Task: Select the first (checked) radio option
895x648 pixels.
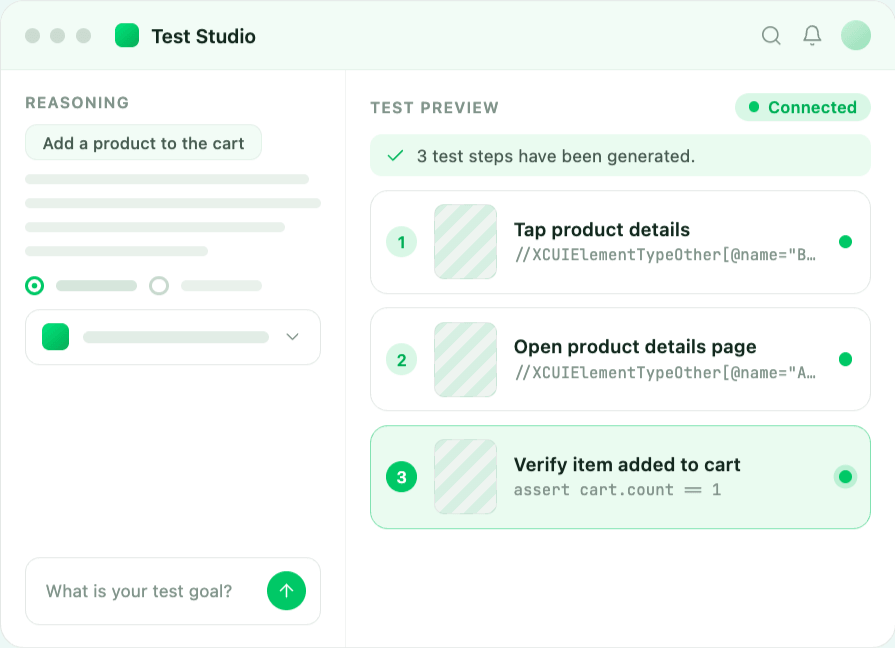Action: click(x=35, y=285)
